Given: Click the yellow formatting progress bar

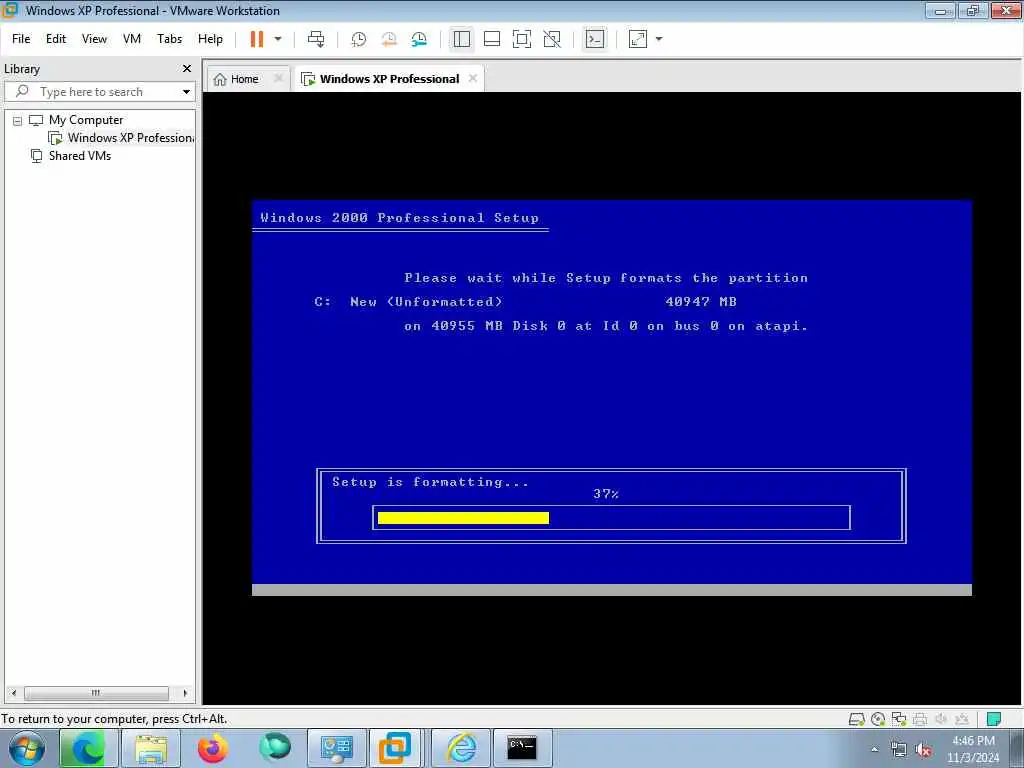Looking at the screenshot, I should click(463, 518).
